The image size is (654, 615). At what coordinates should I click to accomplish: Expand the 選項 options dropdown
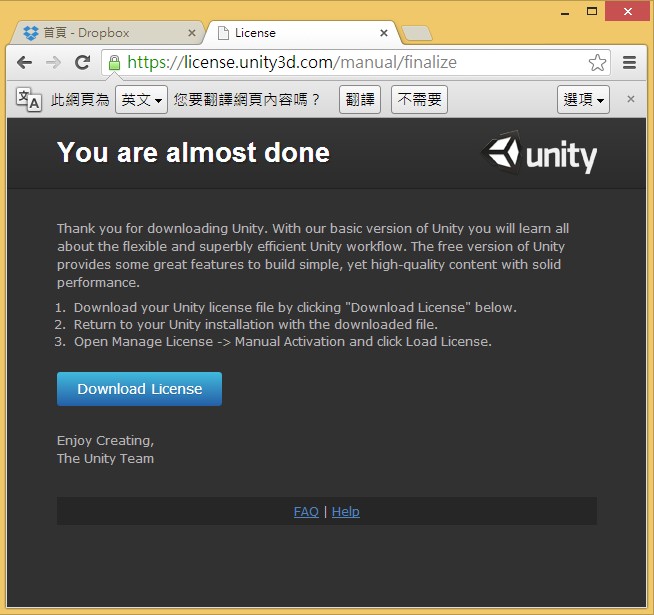coord(583,99)
